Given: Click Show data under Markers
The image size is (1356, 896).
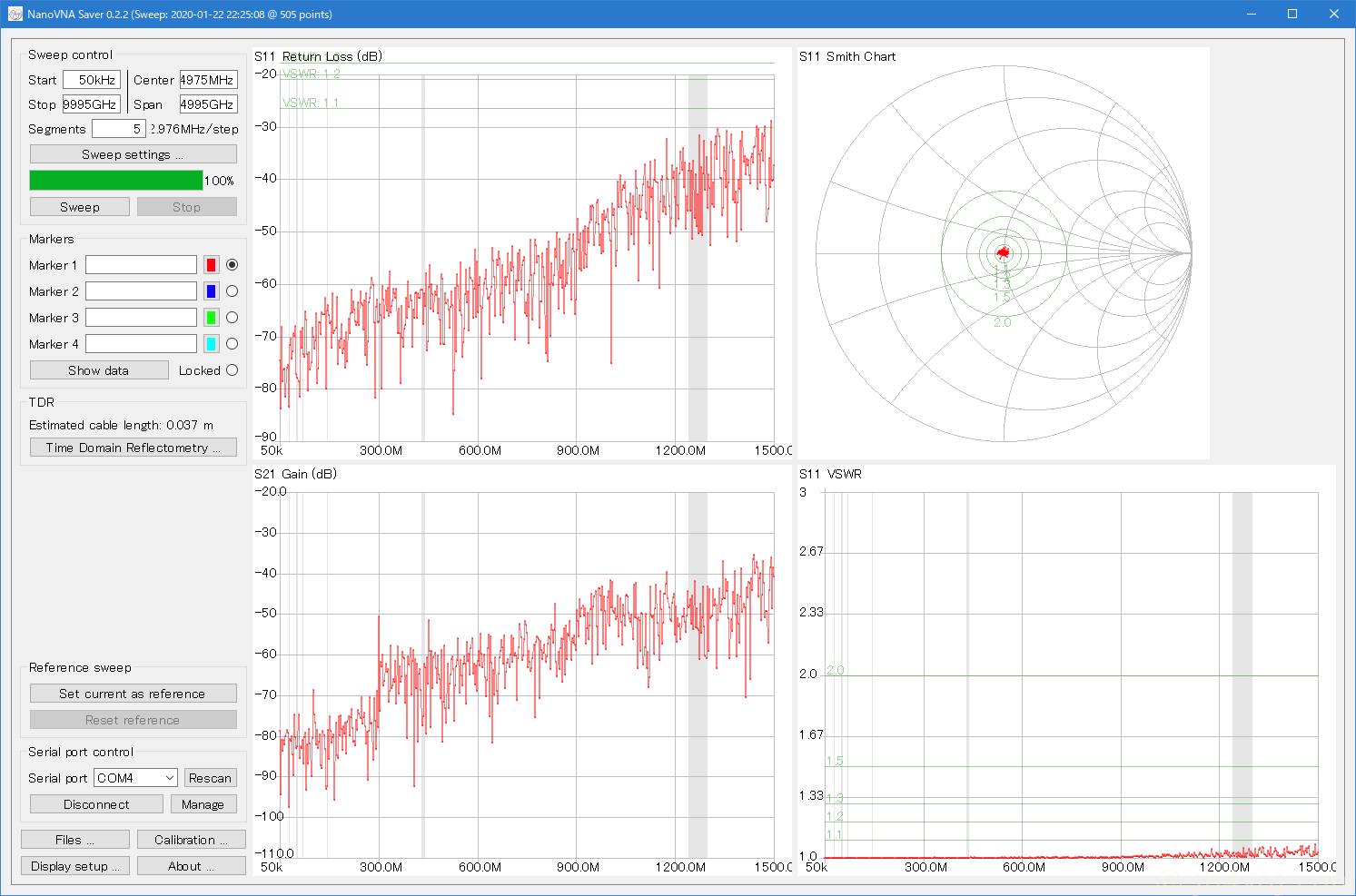Looking at the screenshot, I should click(99, 370).
